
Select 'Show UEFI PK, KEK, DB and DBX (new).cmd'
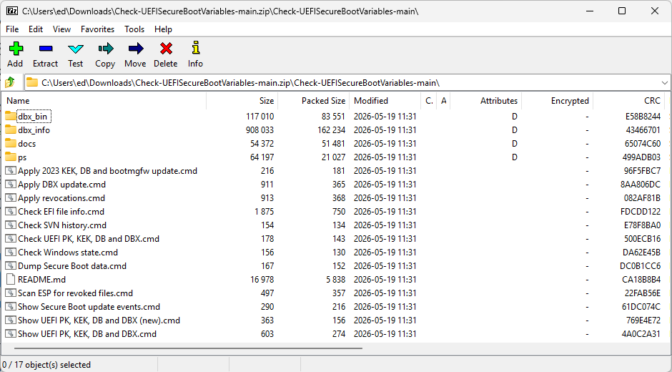click(99, 321)
